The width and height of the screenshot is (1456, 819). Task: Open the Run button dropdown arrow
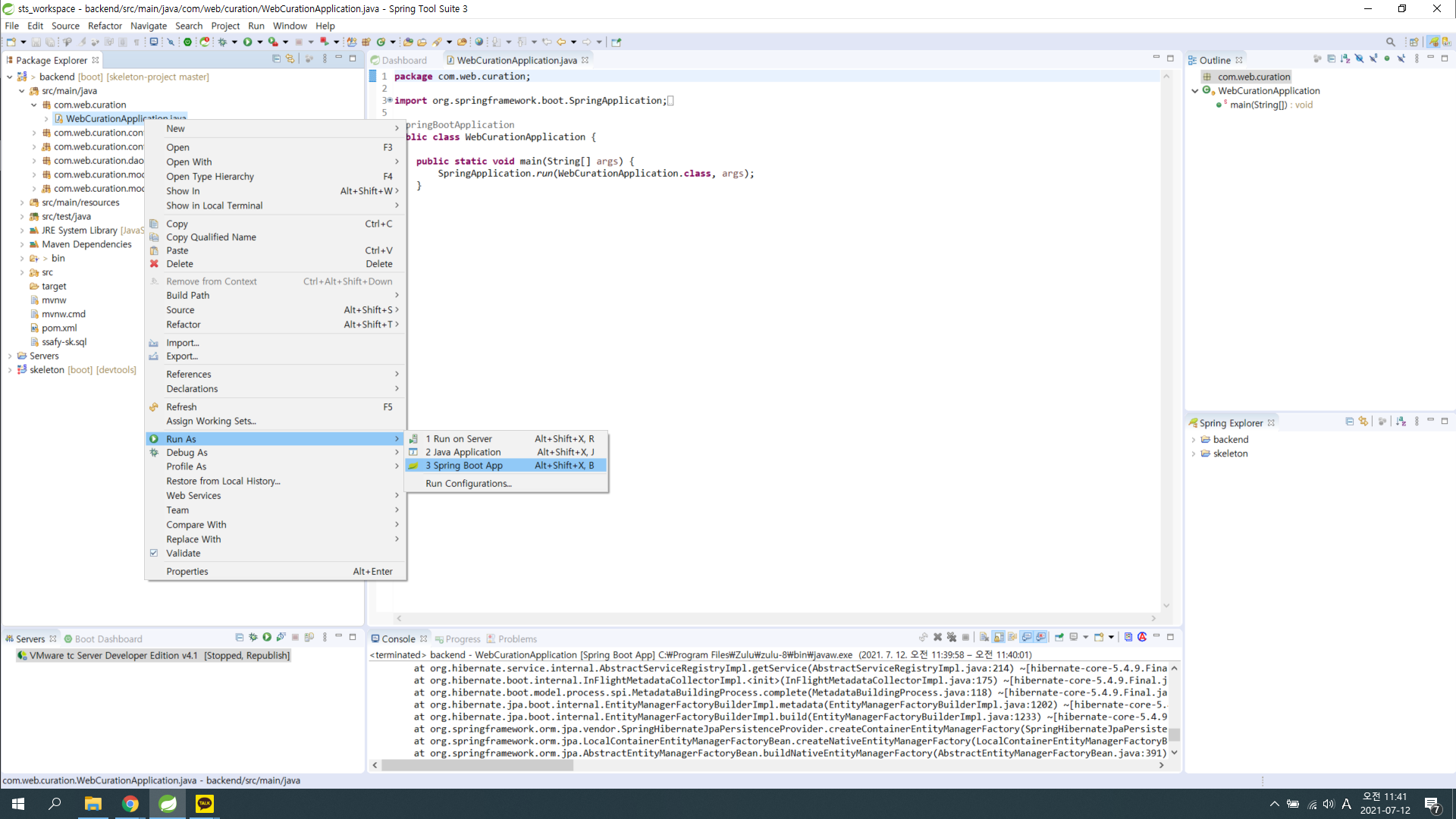(260, 42)
